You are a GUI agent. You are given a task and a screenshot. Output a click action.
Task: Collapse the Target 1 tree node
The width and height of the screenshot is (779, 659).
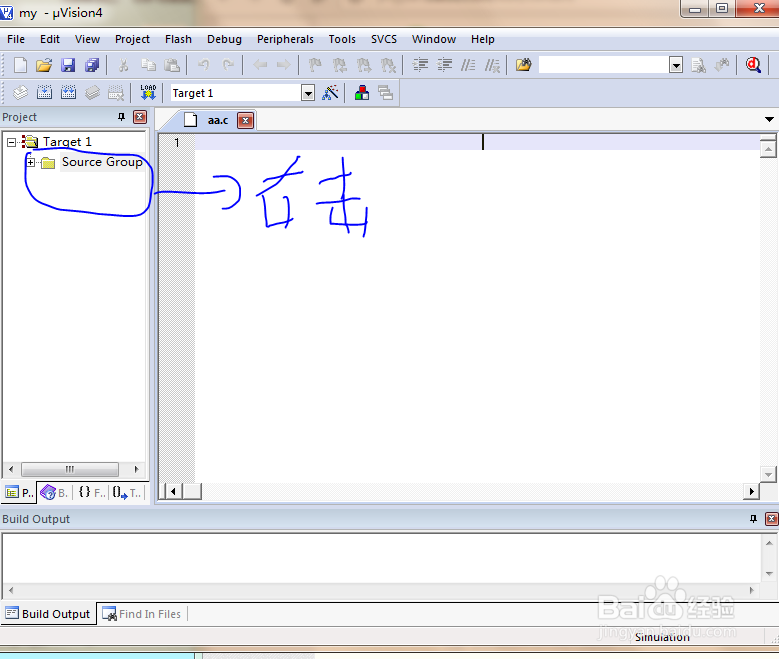[x=11, y=143]
